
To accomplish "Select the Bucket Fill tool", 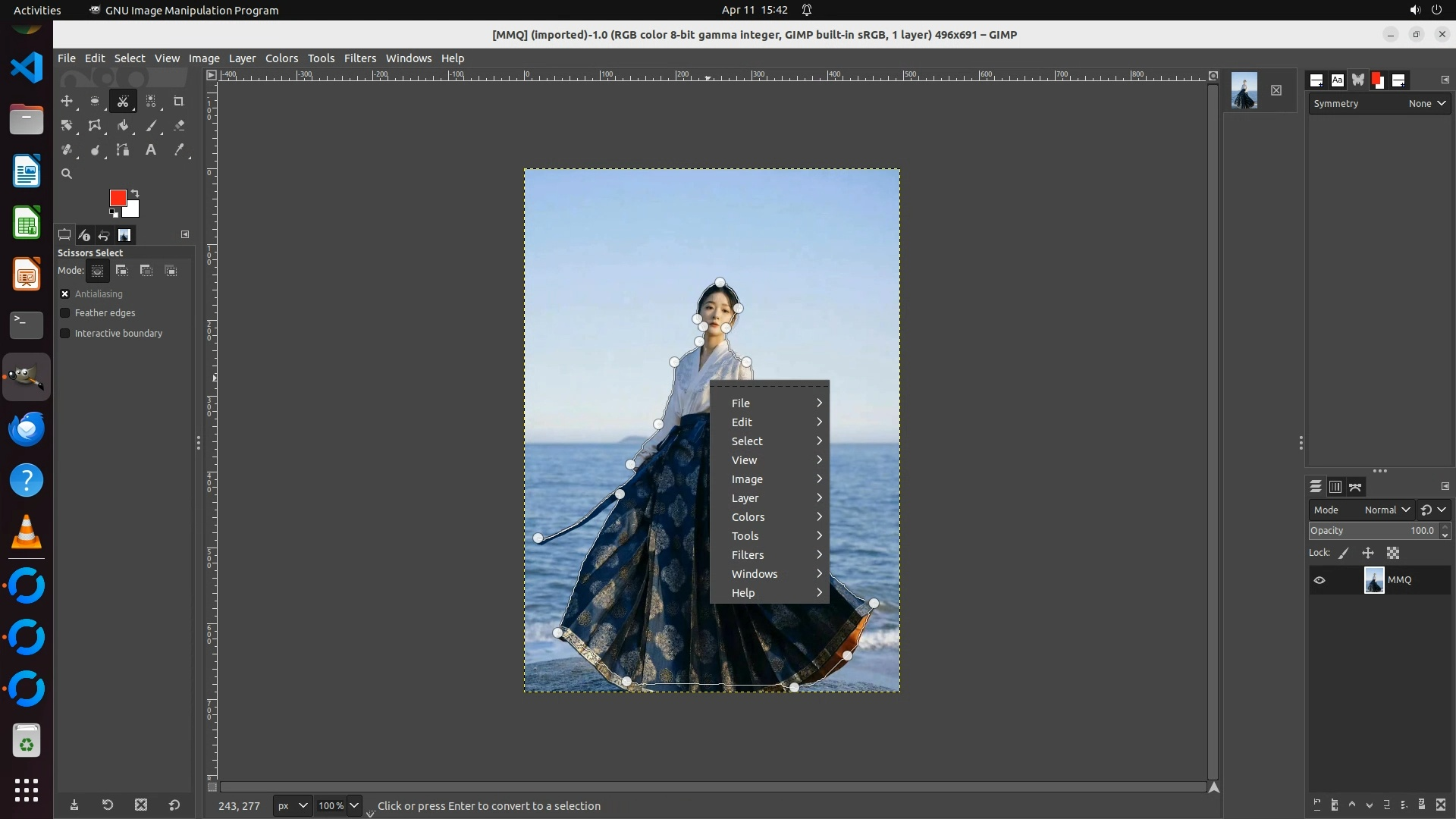I will [123, 126].
